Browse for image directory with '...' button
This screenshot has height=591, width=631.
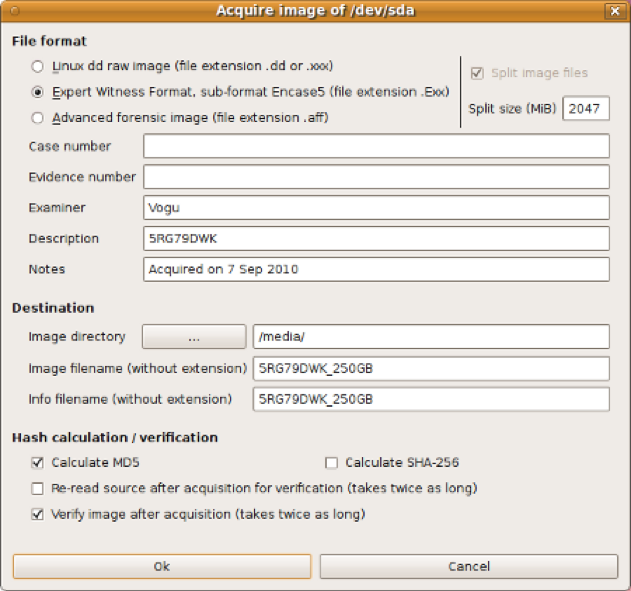tap(194, 337)
